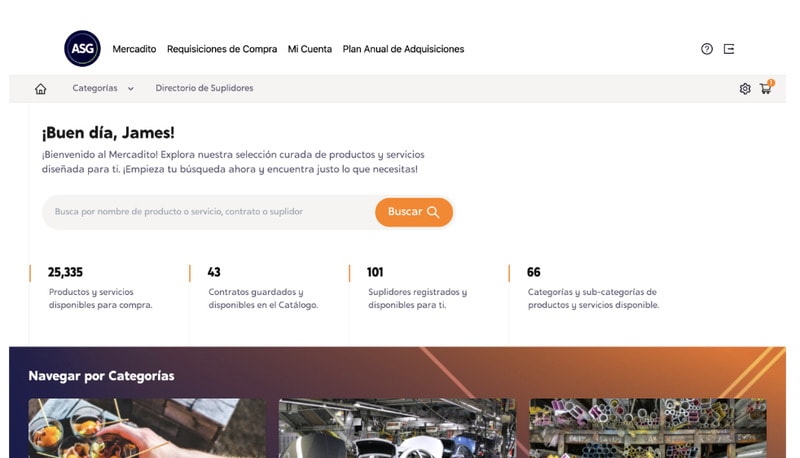Click the ASG logo

[x=82, y=49]
